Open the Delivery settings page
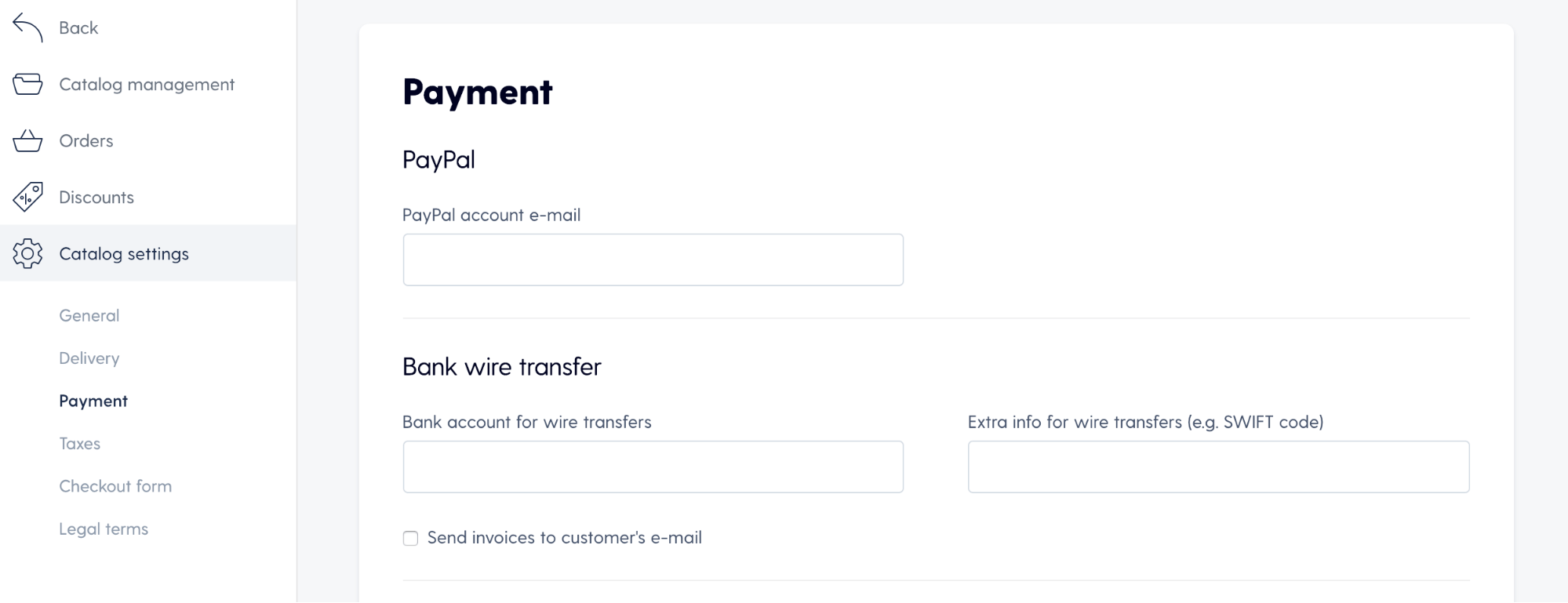This screenshot has height=603, width=1568. coord(89,358)
